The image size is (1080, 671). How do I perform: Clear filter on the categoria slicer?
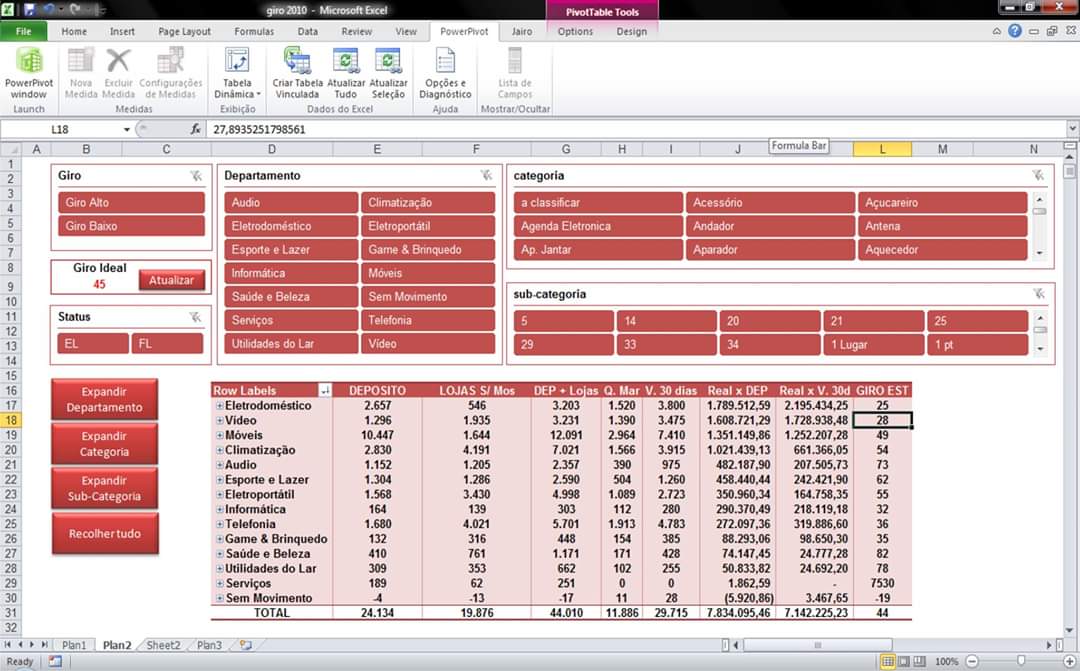tap(1038, 176)
